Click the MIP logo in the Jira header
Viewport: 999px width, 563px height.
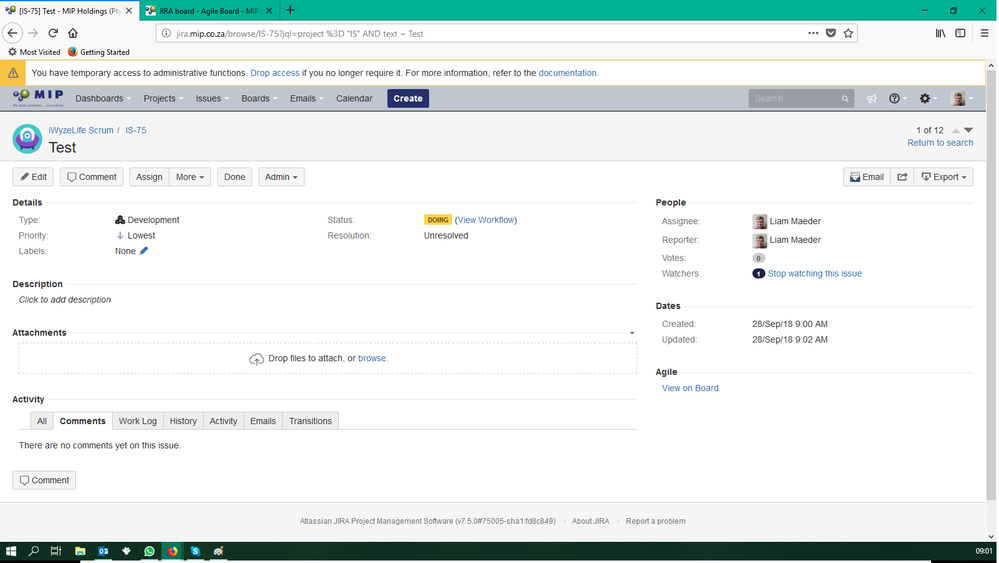coord(38,97)
